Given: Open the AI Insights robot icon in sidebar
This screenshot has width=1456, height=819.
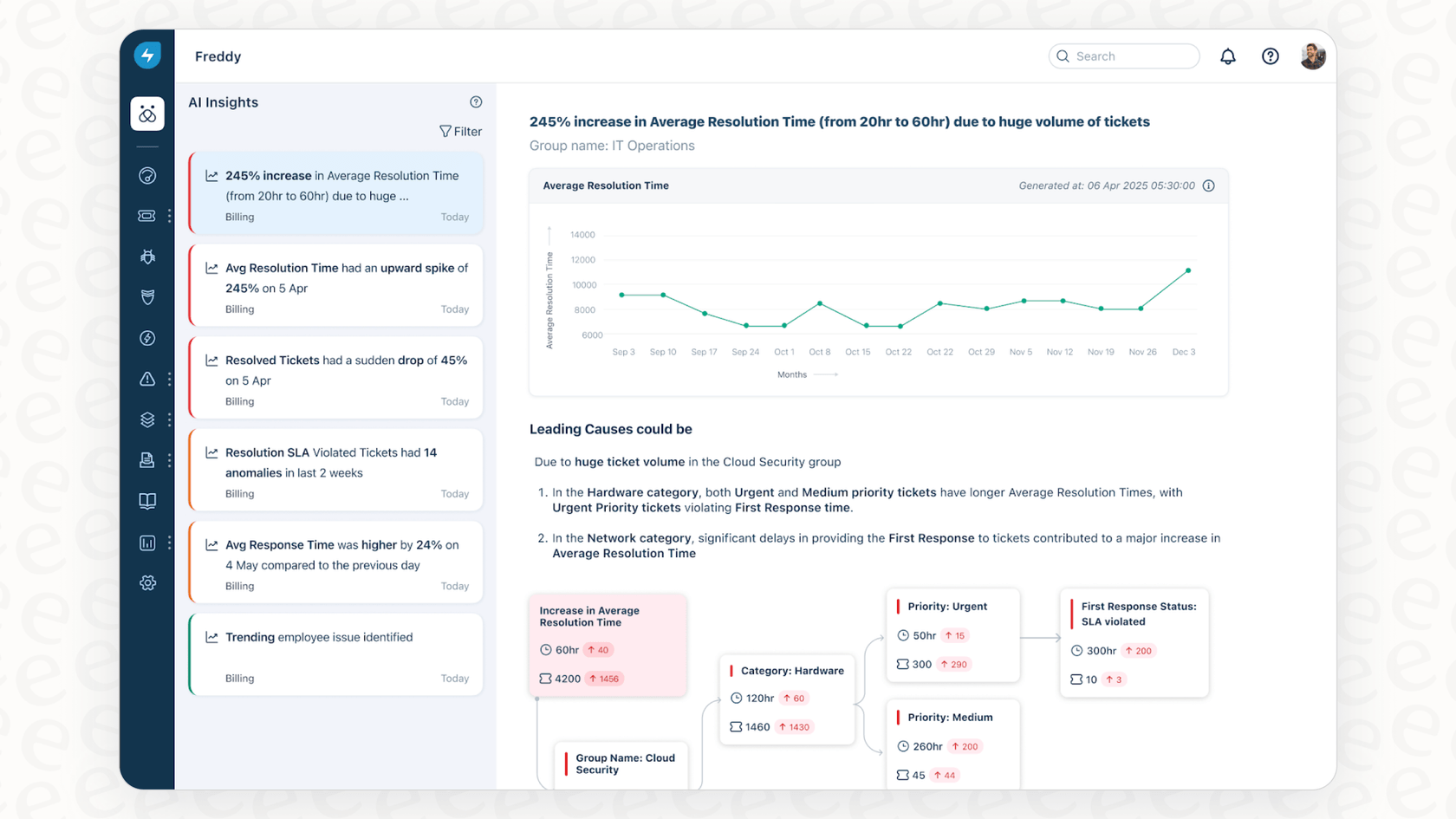Looking at the screenshot, I should [147, 114].
